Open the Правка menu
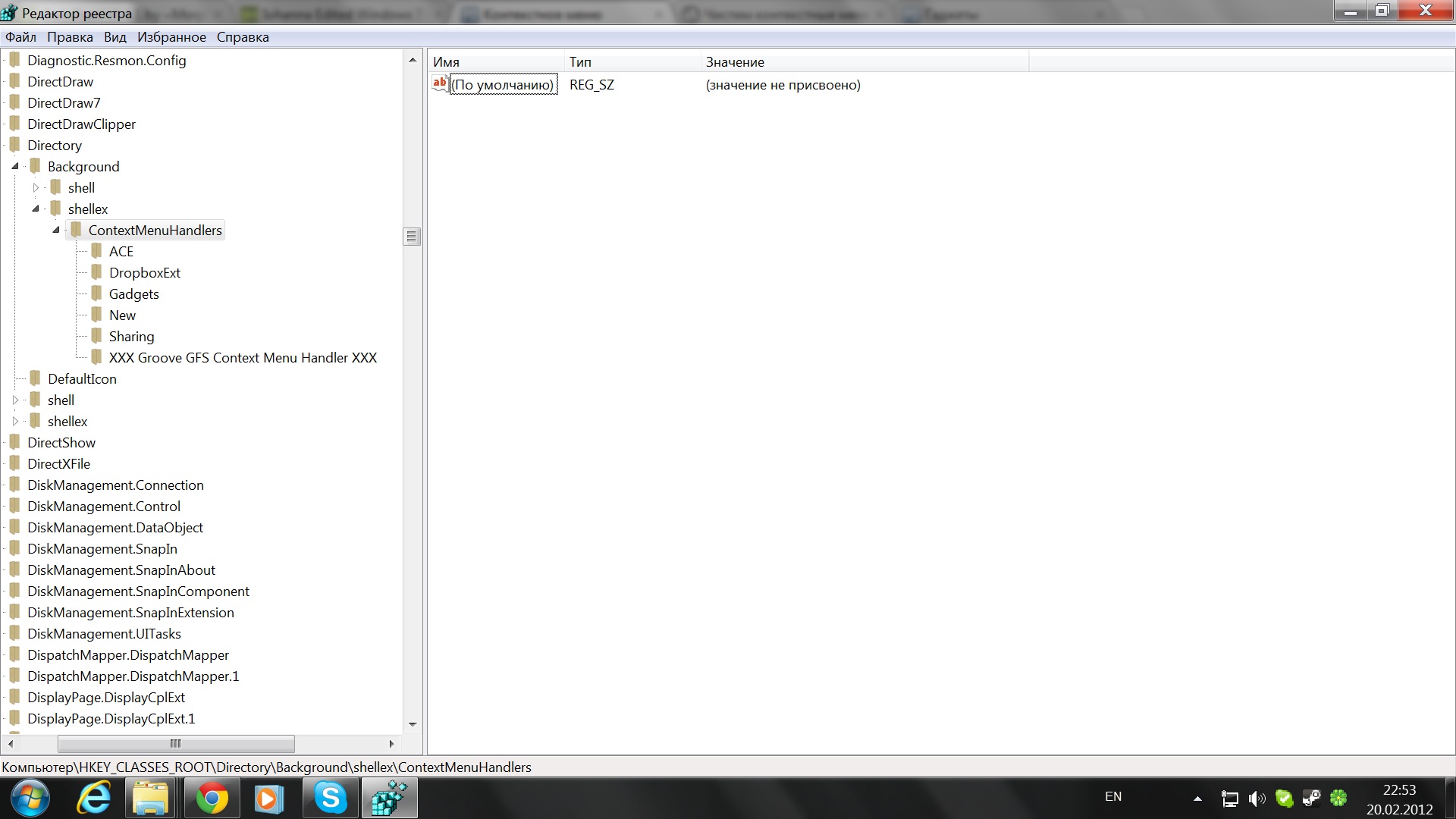Screen dimensions: 1456x819 pos(70,37)
